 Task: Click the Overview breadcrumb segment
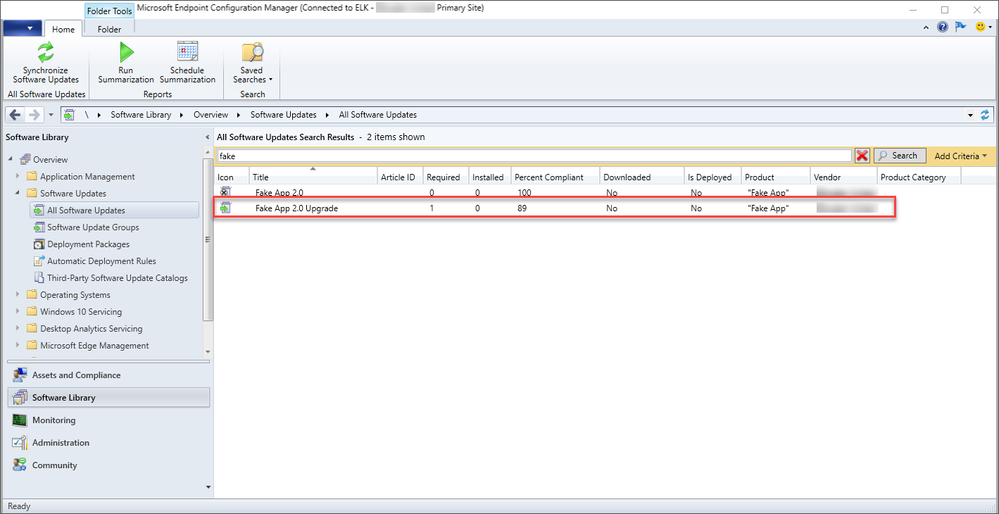(211, 115)
